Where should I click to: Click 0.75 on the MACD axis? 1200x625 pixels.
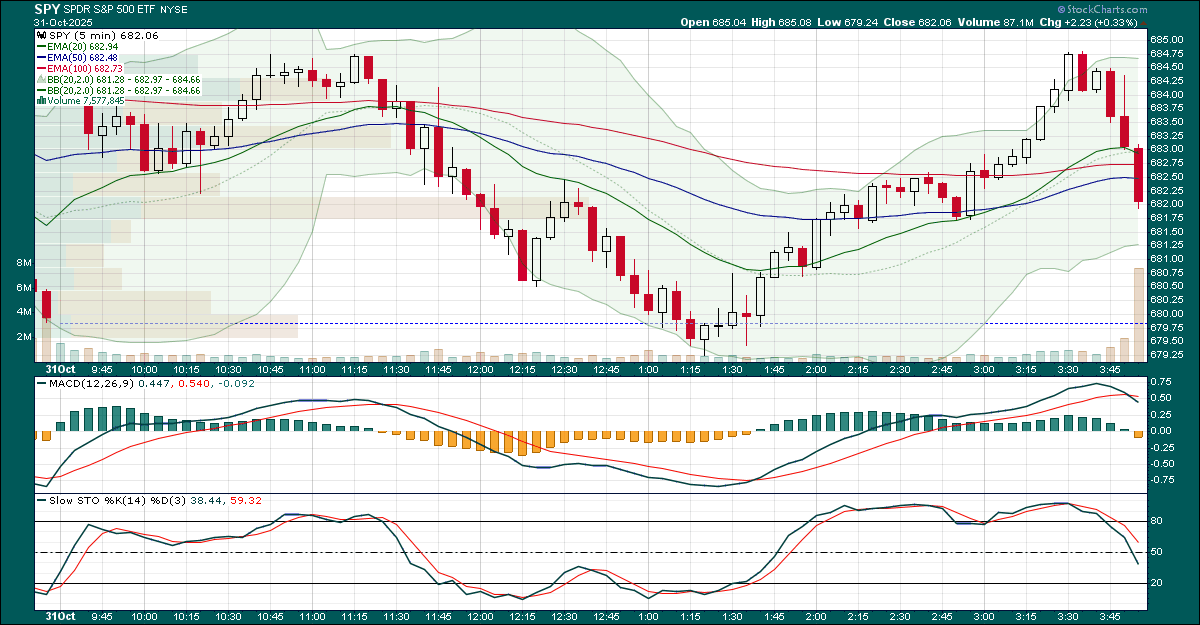1161,382
